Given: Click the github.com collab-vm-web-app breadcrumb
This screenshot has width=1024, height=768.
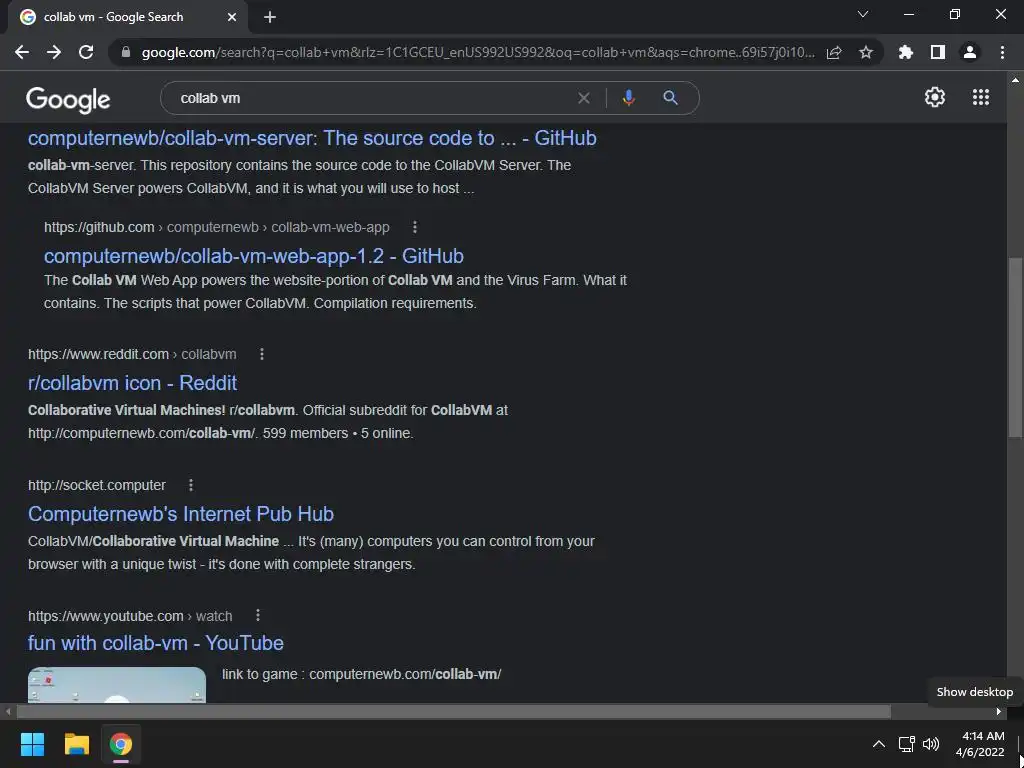Looking at the screenshot, I should (217, 227).
